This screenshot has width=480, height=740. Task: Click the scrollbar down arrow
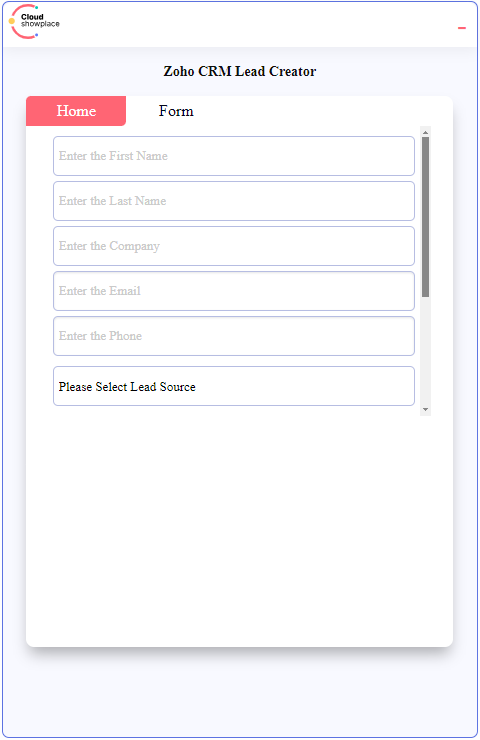click(425, 409)
